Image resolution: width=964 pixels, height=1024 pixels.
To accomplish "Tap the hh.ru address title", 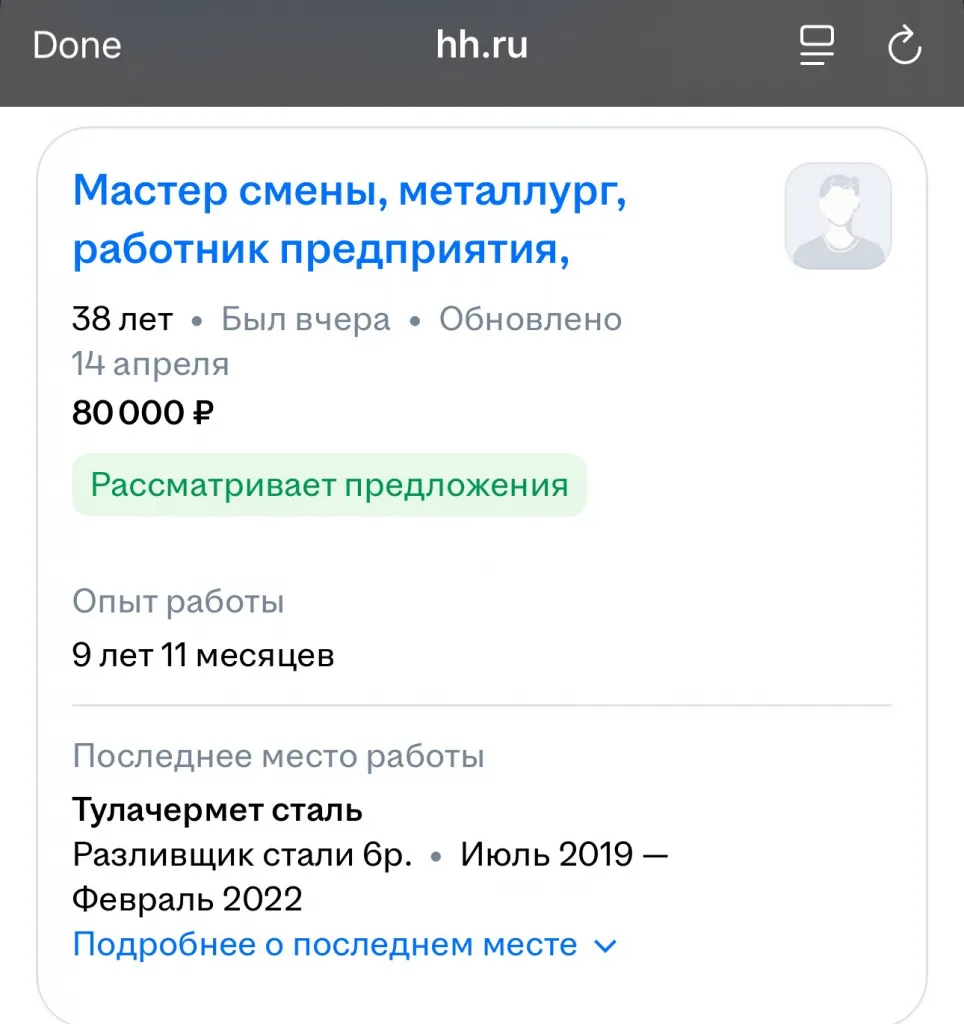I will pyautogui.click(x=481, y=46).
